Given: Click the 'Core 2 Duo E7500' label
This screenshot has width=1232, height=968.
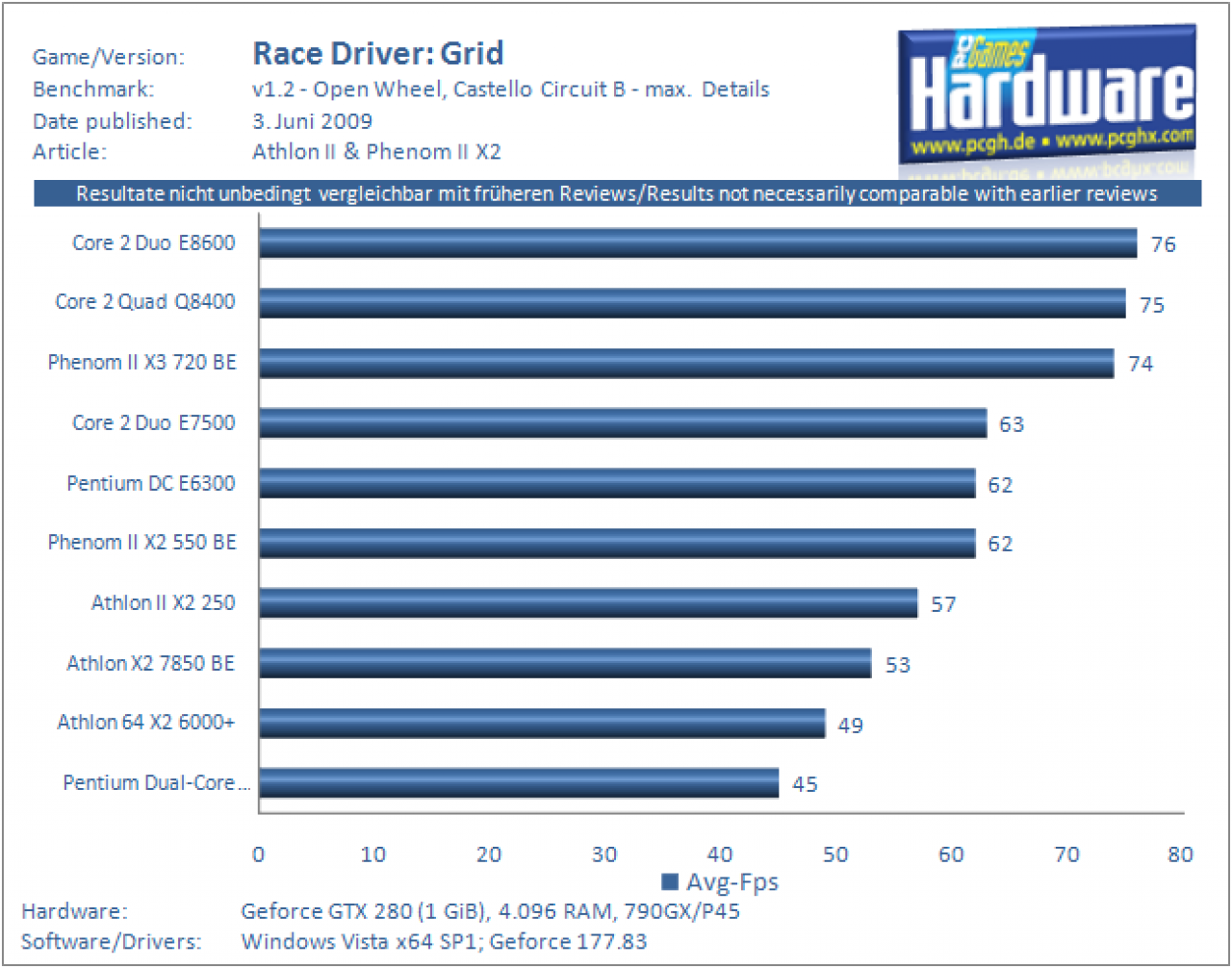Looking at the screenshot, I should pyautogui.click(x=154, y=422).
